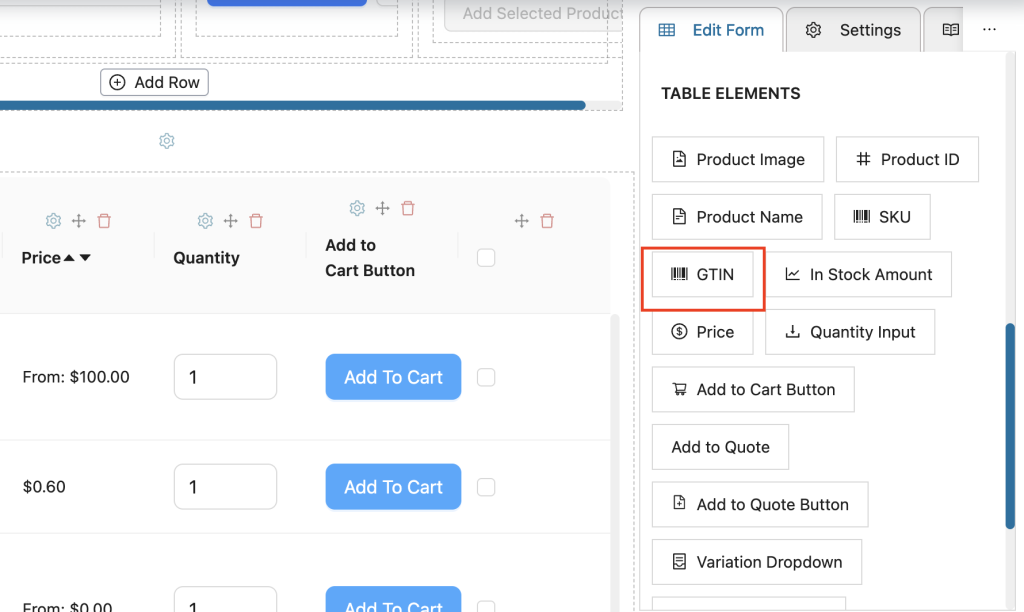The image size is (1024, 612).
Task: Click the 'From: $100.00' price cell
Action: [76, 377]
